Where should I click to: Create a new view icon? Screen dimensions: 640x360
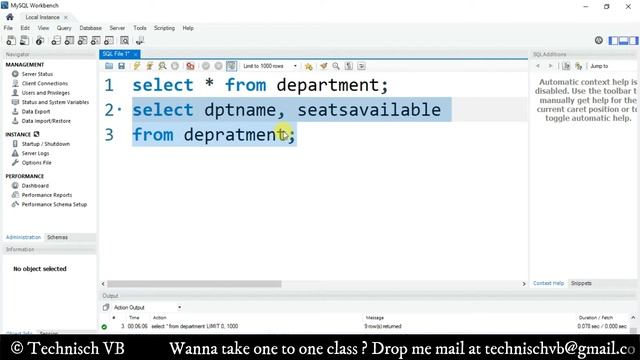pos(82,40)
